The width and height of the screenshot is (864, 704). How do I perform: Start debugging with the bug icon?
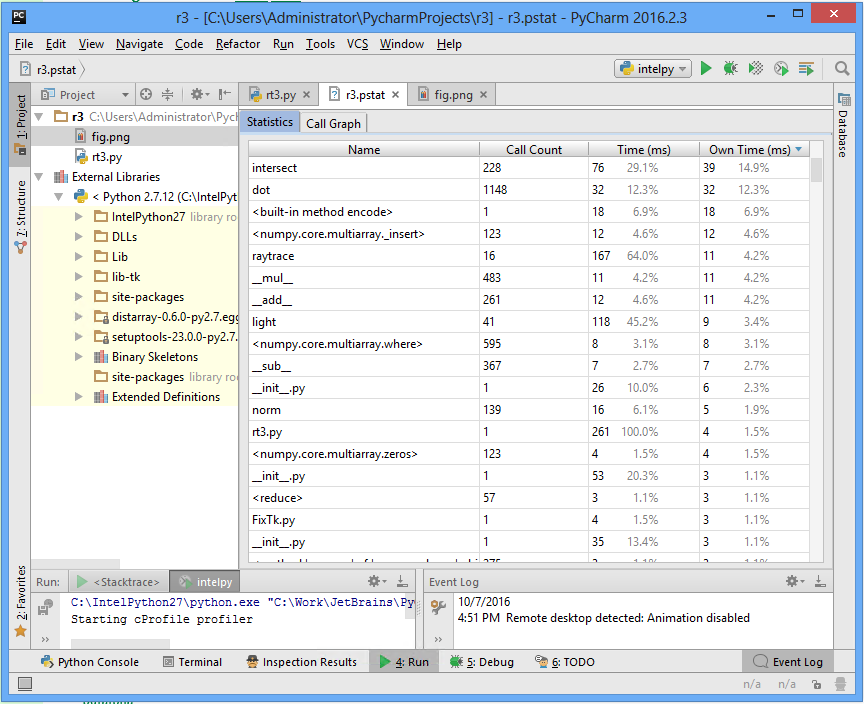point(731,68)
